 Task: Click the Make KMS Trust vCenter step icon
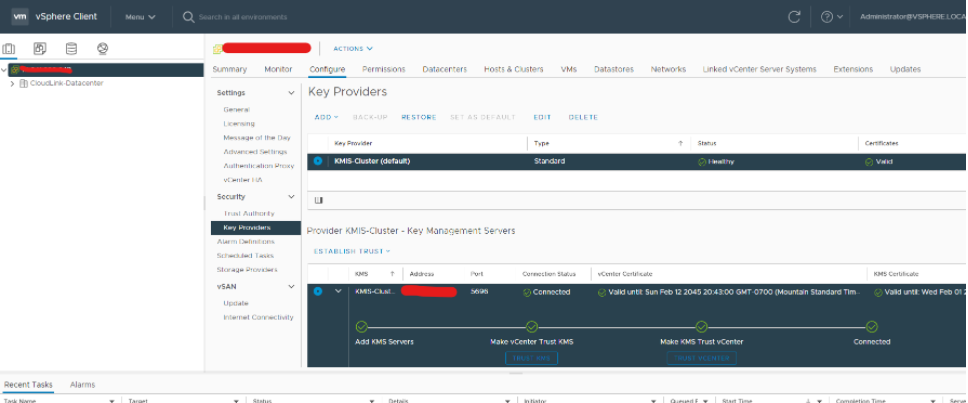701,326
